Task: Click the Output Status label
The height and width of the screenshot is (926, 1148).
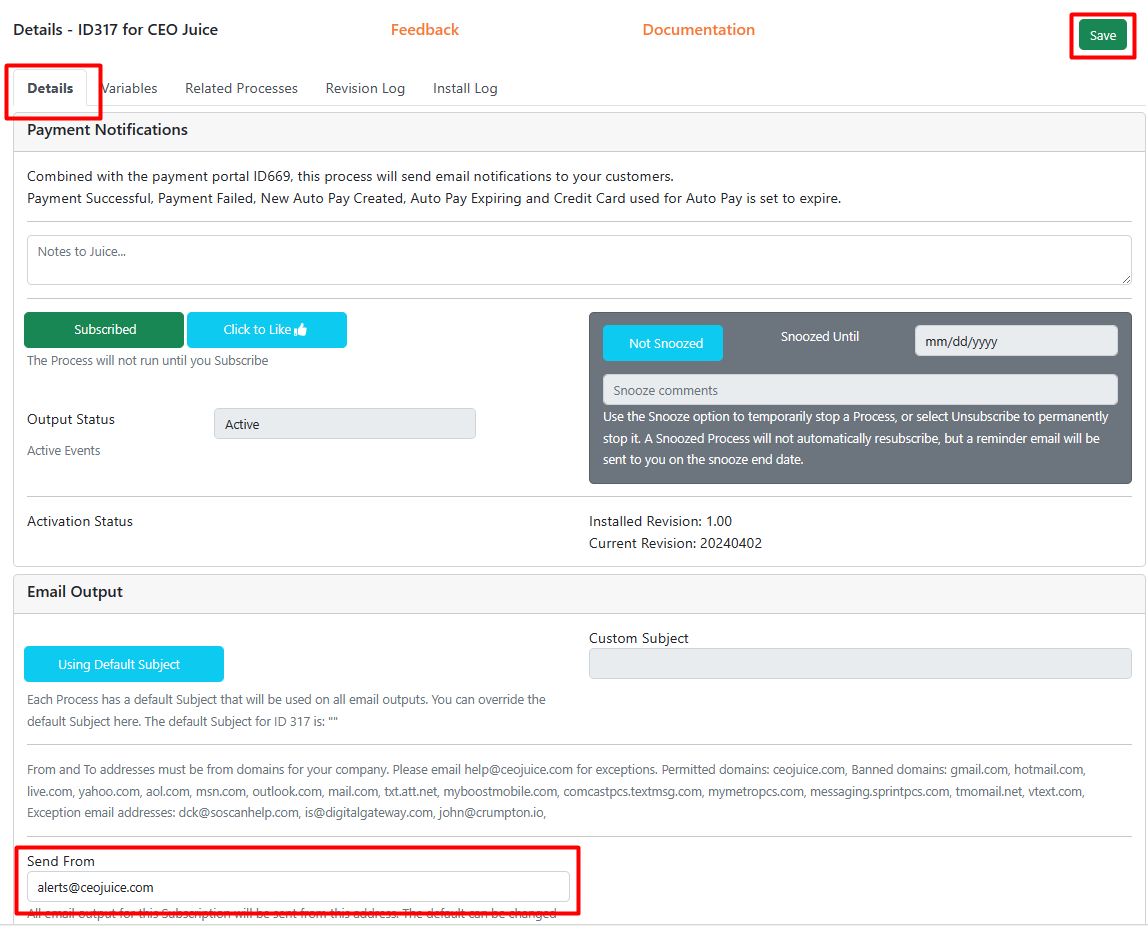Action: click(71, 419)
